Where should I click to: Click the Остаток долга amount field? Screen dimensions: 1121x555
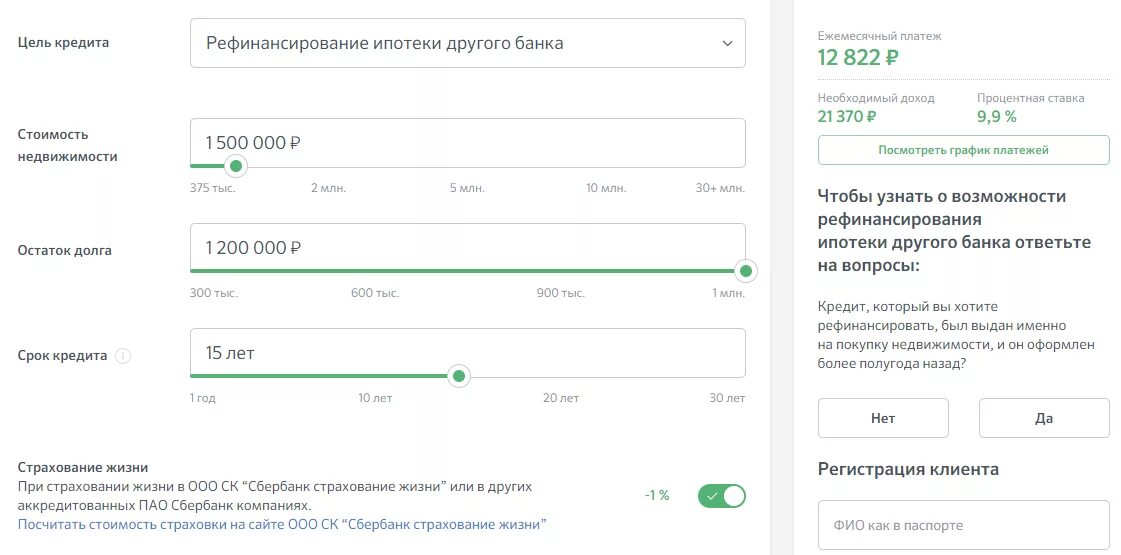pyautogui.click(x=467, y=247)
